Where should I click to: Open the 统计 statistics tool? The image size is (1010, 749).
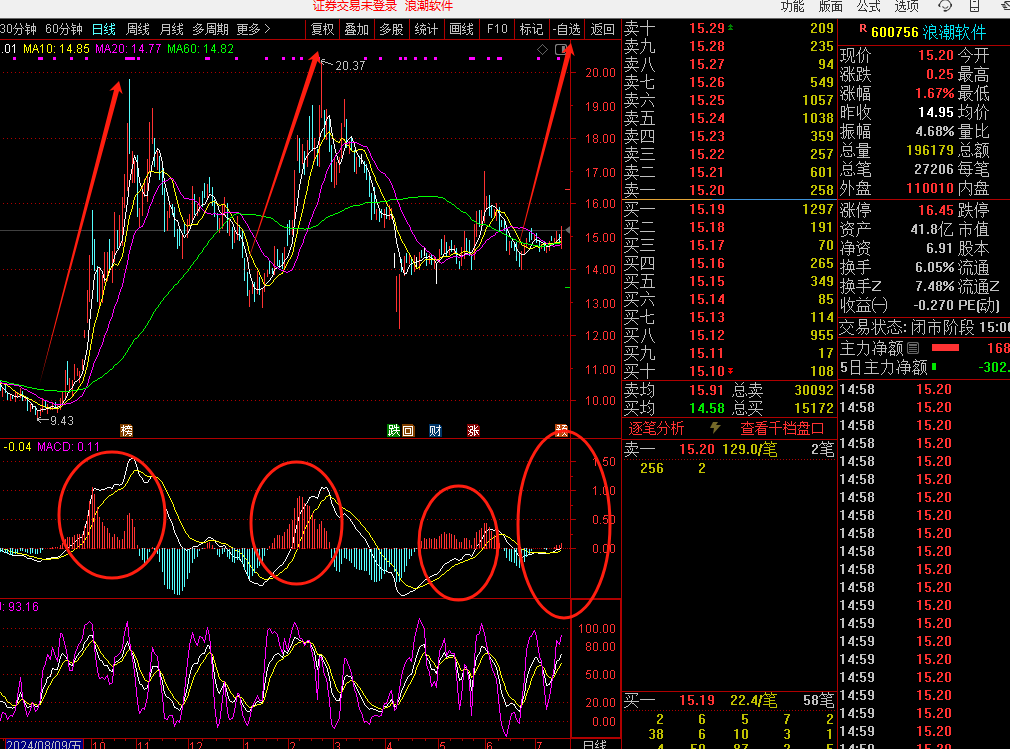pyautogui.click(x=426, y=29)
